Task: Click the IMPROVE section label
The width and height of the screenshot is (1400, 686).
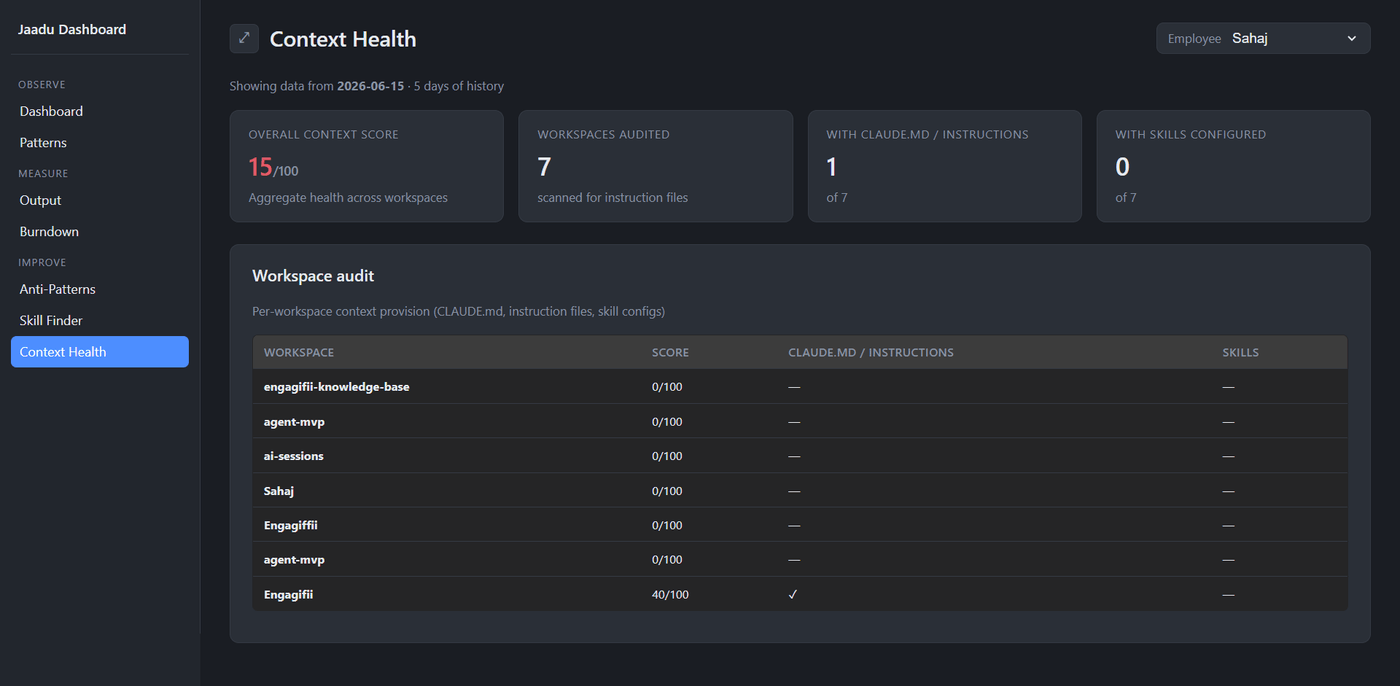Action: coord(42,262)
